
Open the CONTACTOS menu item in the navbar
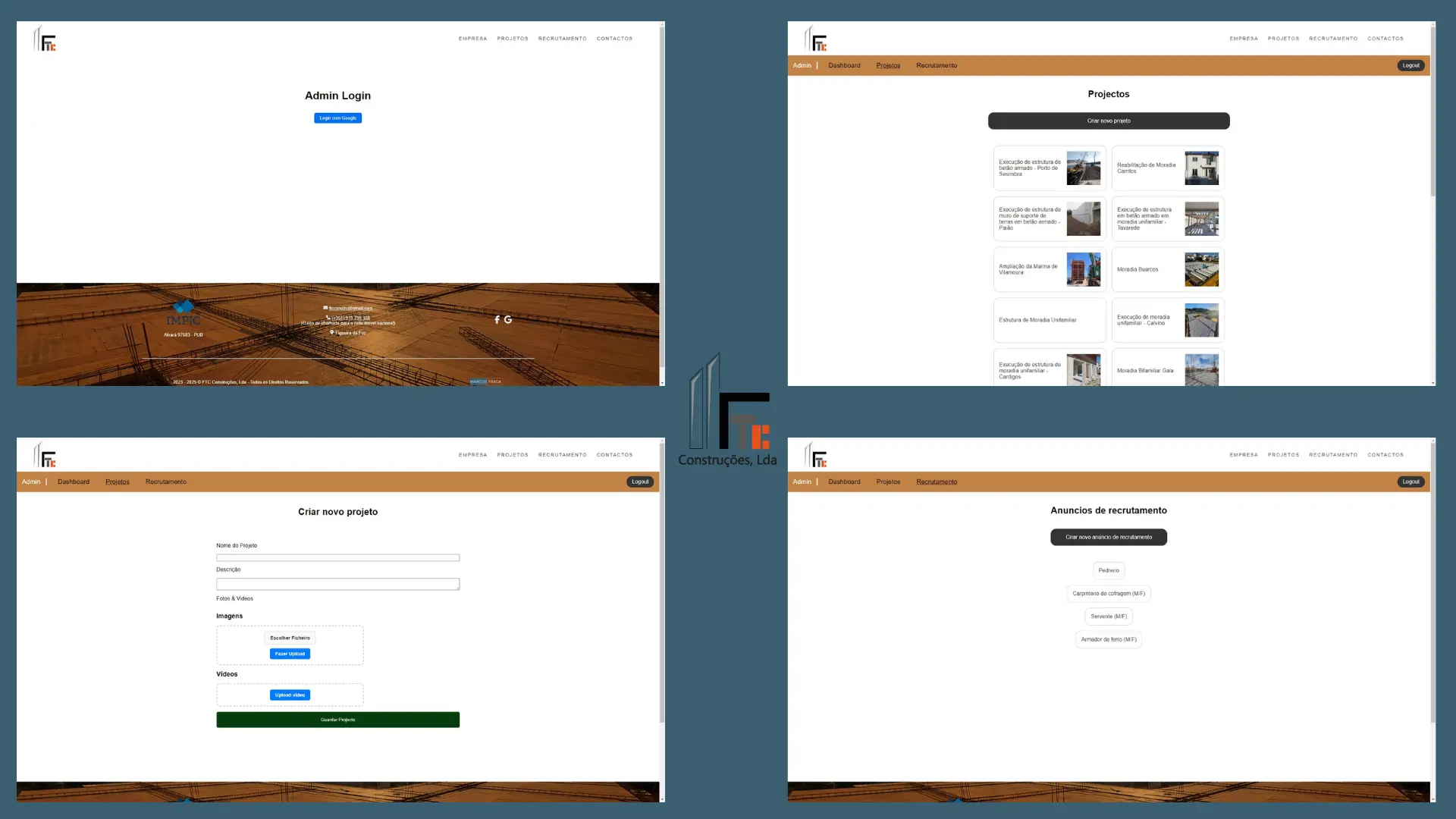tap(614, 38)
